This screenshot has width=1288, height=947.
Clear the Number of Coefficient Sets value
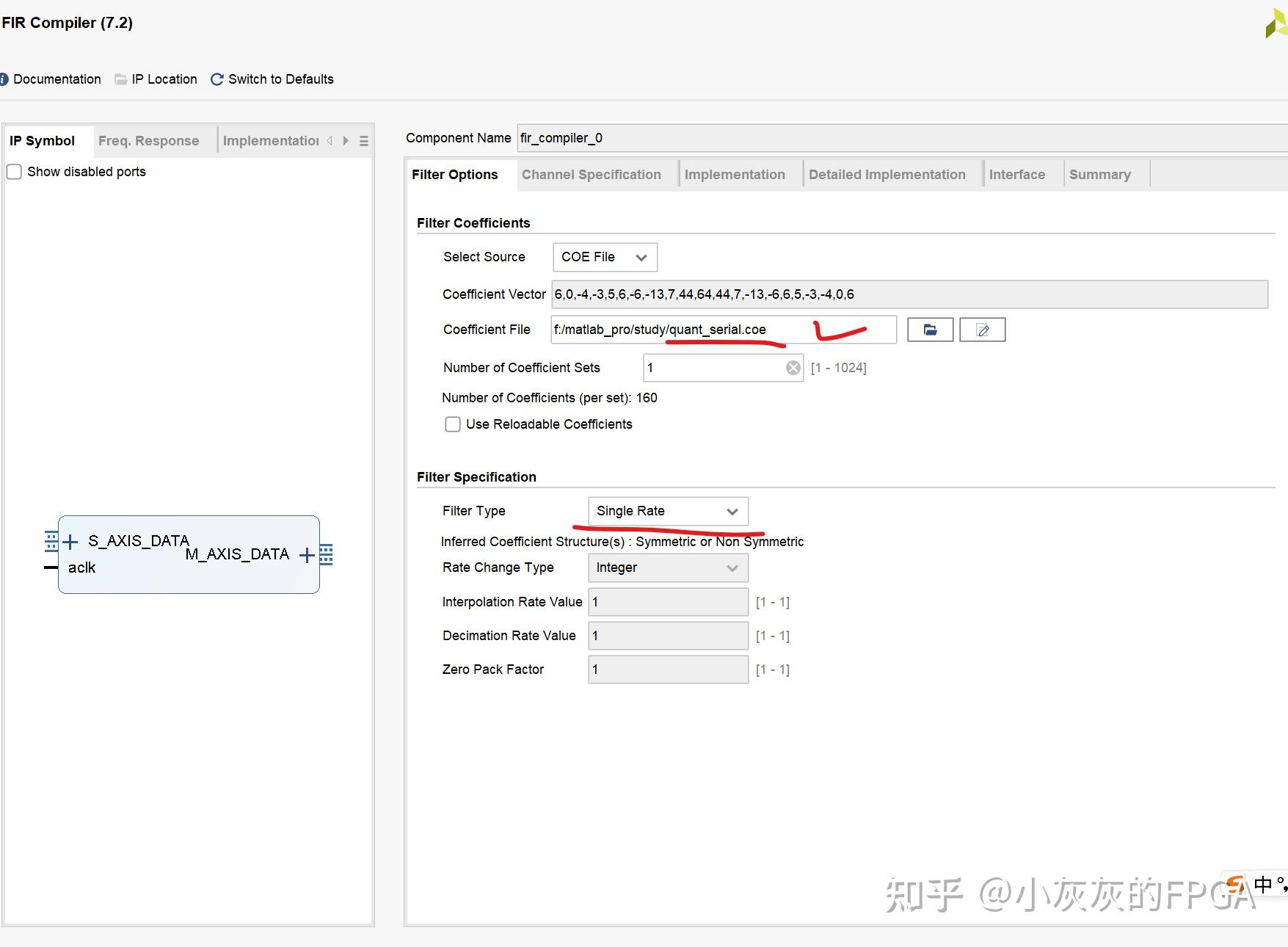coord(793,367)
